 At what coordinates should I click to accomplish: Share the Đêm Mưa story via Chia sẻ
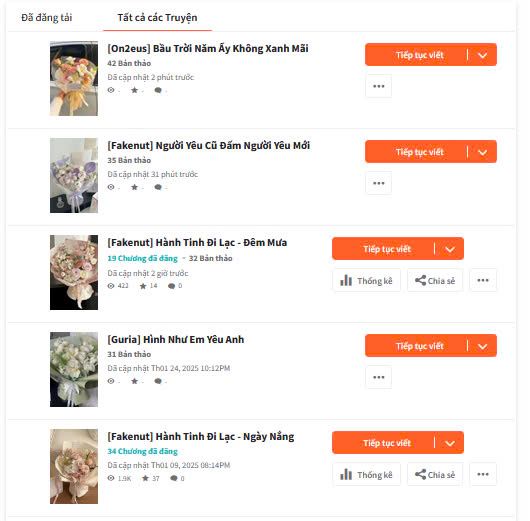coord(435,280)
